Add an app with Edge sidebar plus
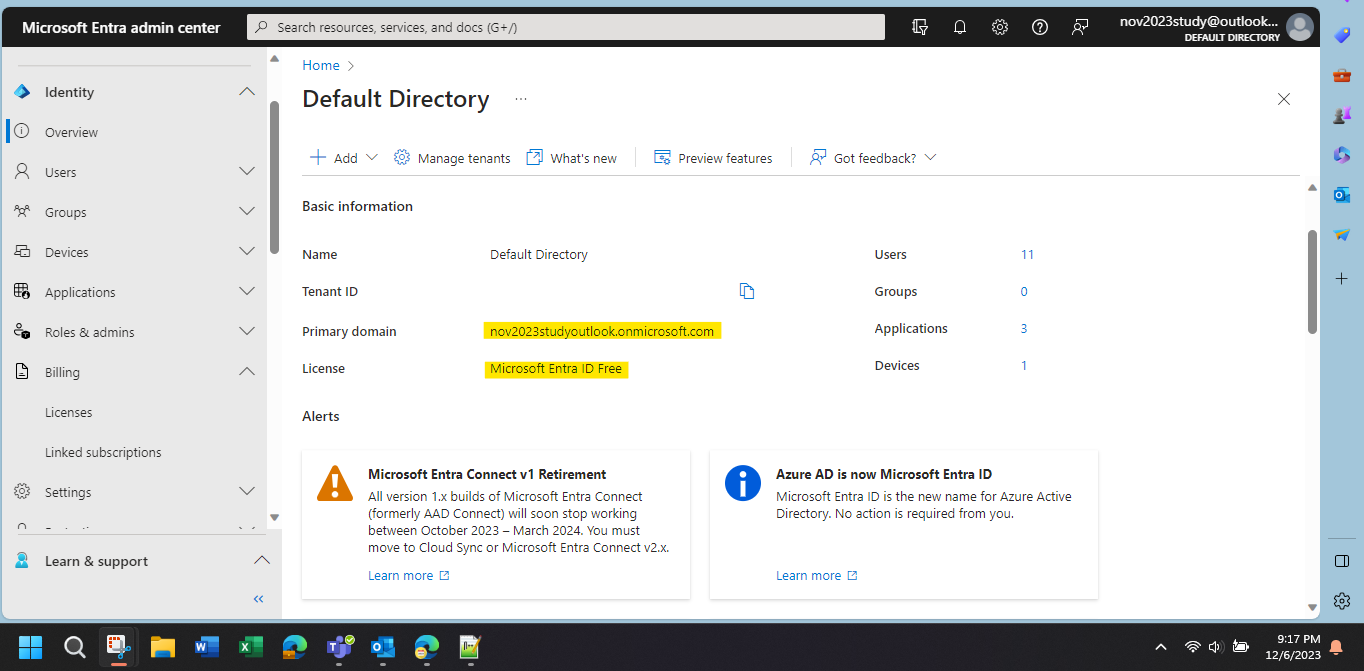Screen dimensions: 1364x671 (x=1342, y=278)
